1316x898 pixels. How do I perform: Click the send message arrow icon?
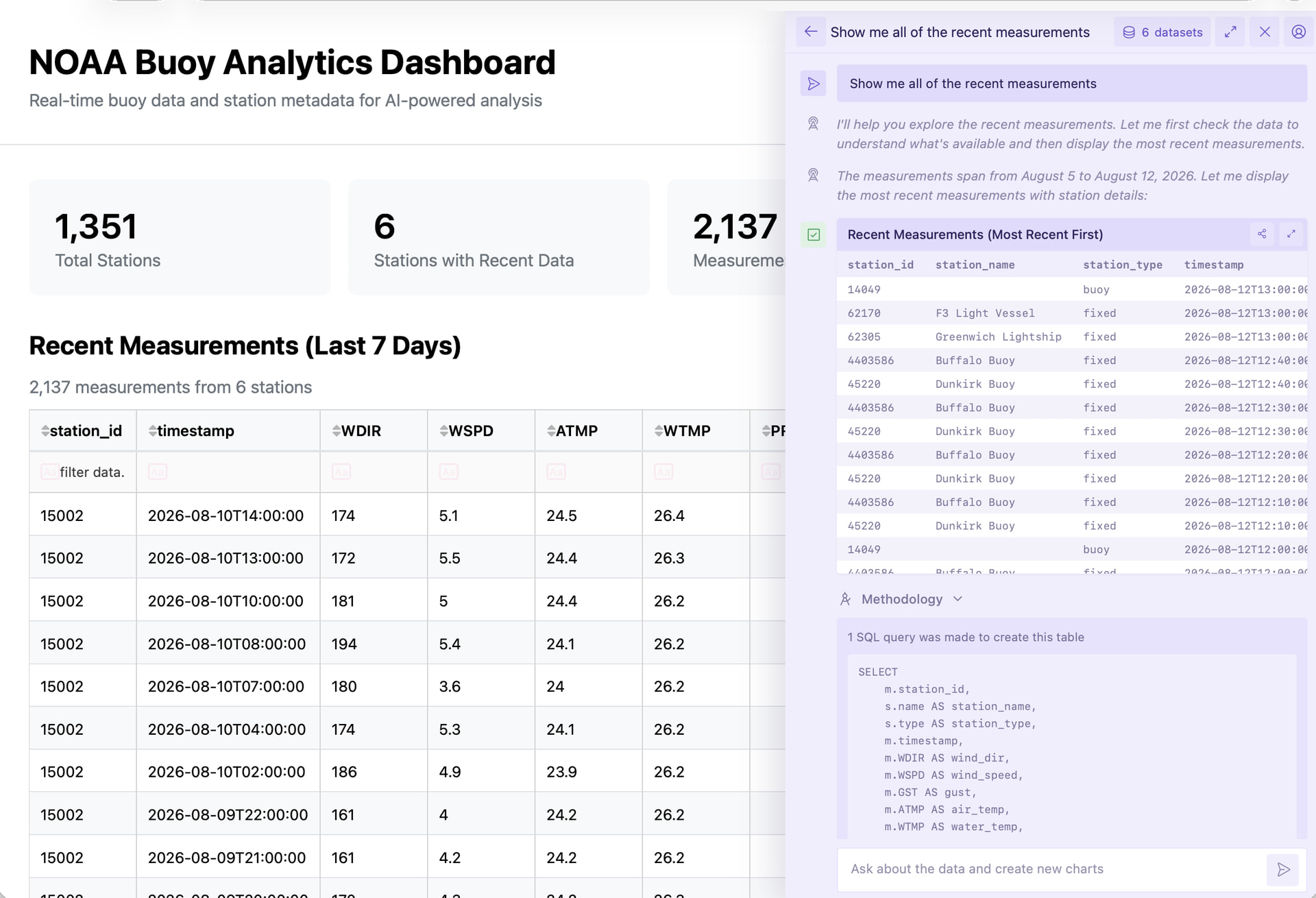pyautogui.click(x=1283, y=869)
